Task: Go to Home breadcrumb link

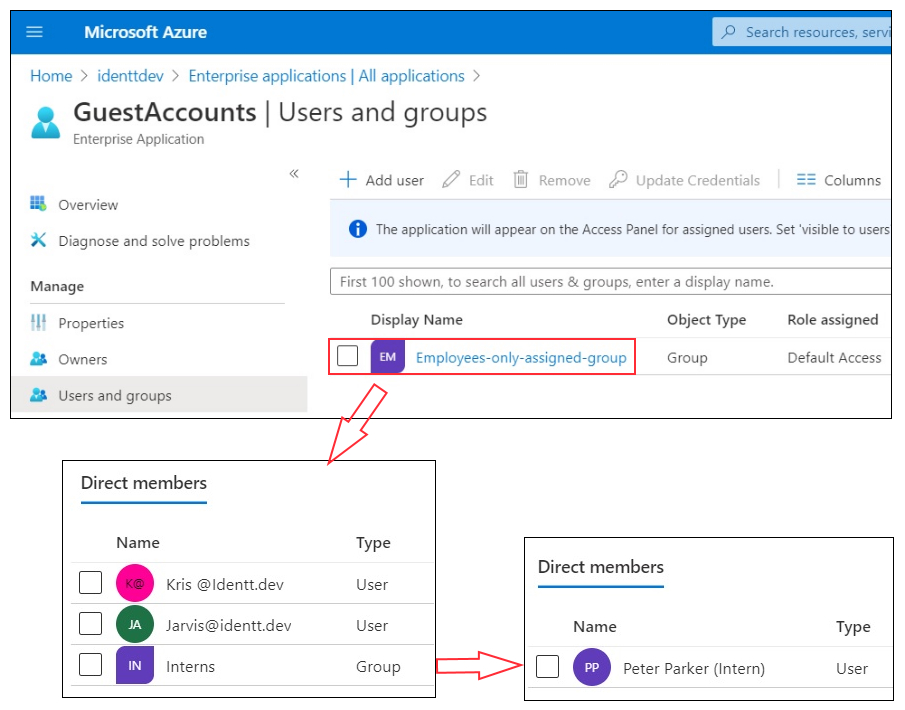Action: pos(51,76)
